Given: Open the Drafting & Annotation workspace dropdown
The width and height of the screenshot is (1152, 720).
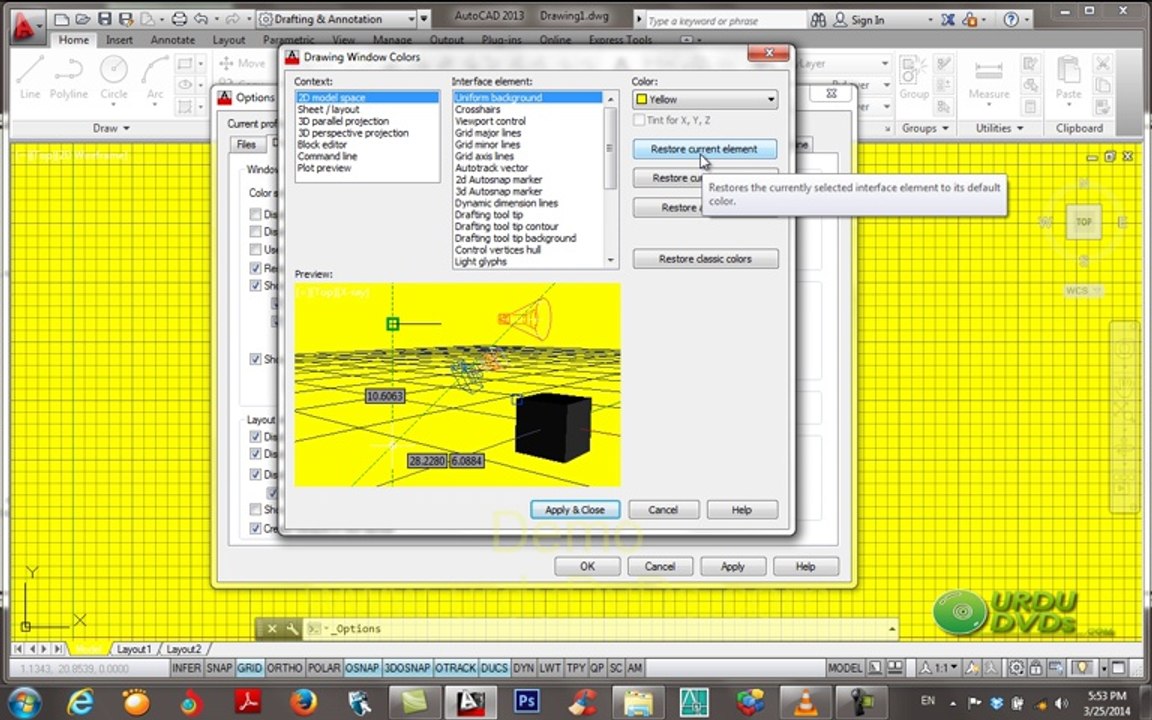Looking at the screenshot, I should [336, 19].
